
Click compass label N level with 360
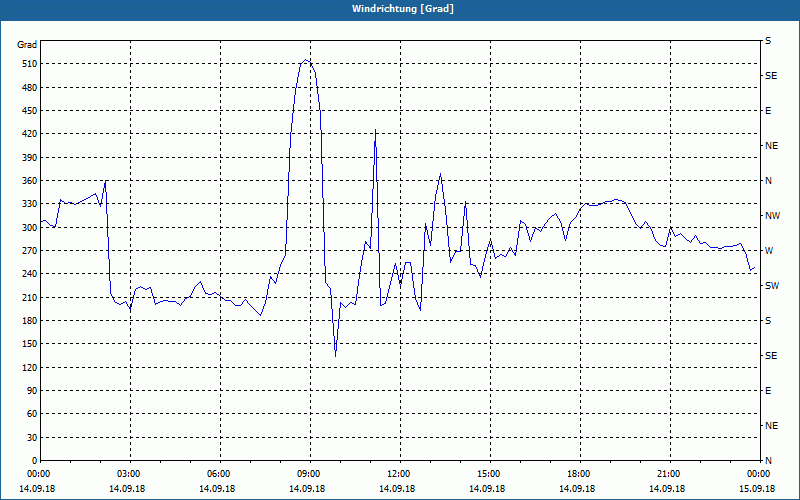point(768,181)
